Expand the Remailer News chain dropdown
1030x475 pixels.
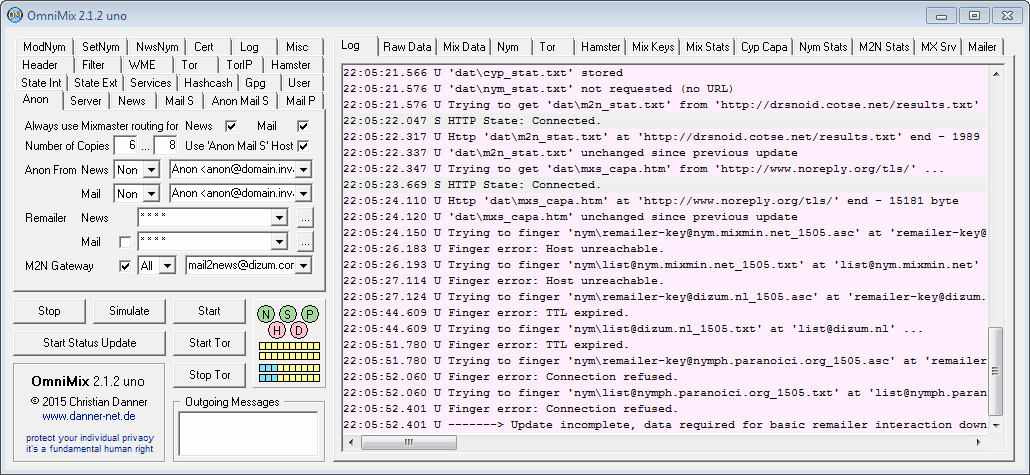click(280, 217)
